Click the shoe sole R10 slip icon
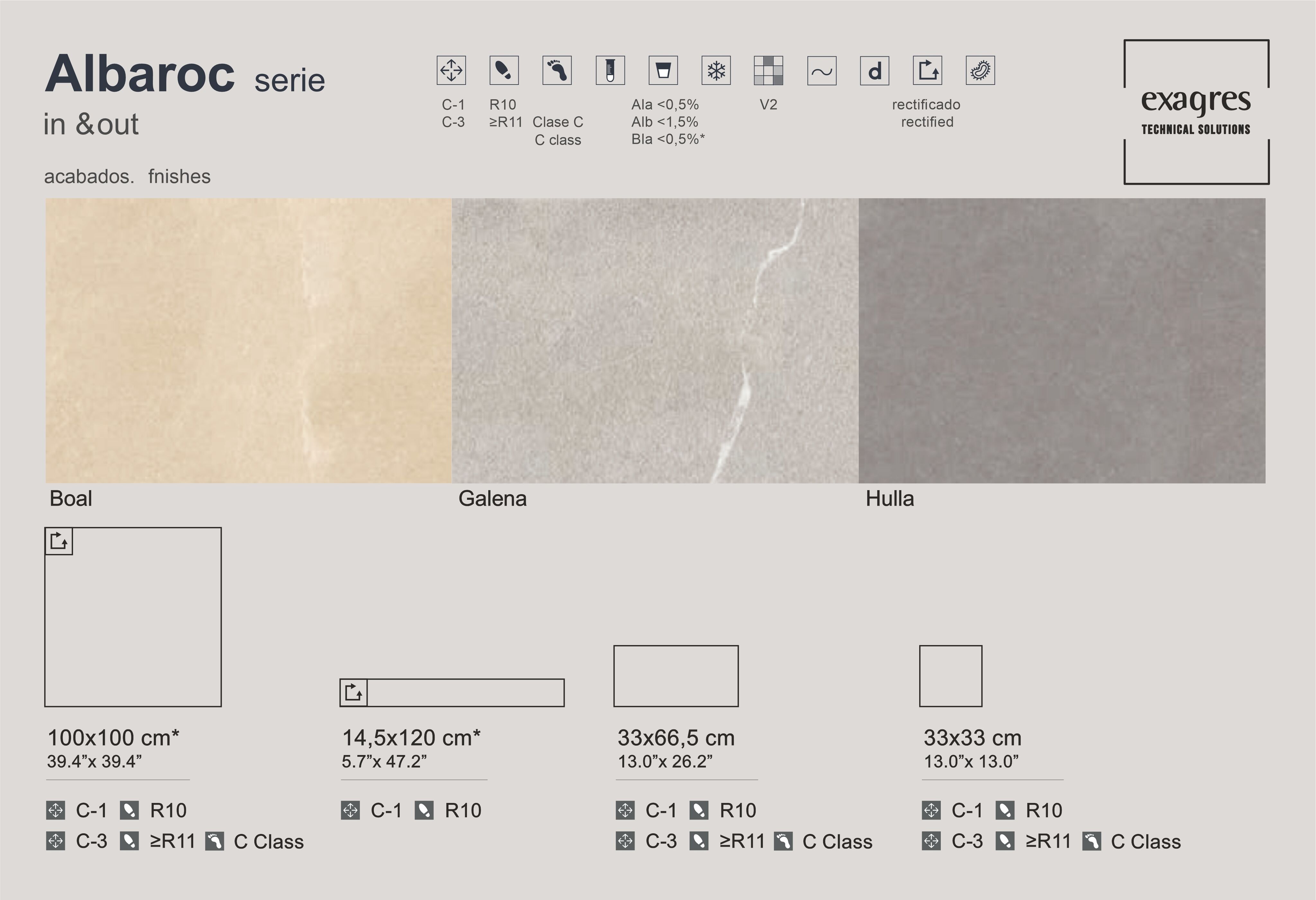 tap(504, 71)
